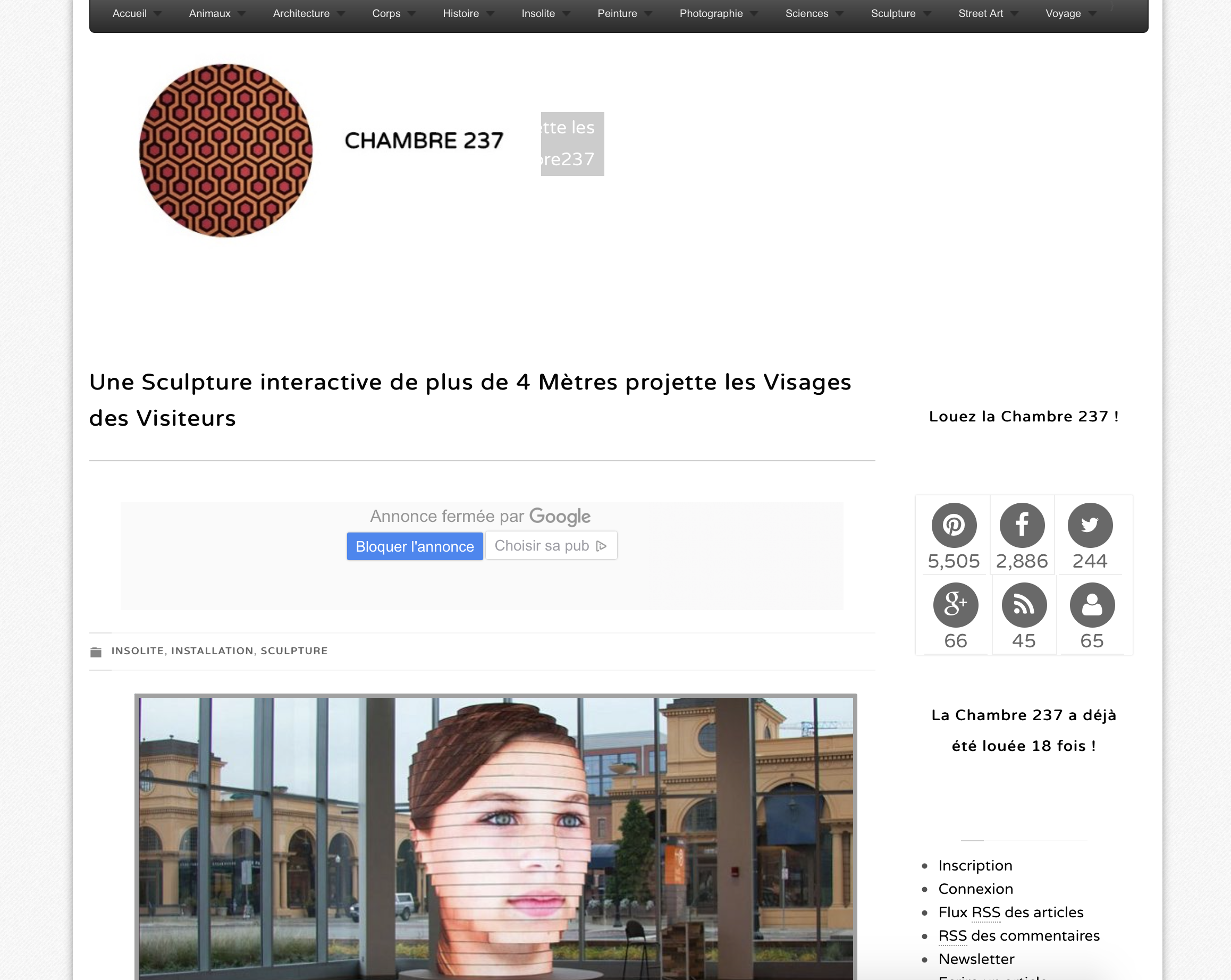
Task: Open the Google+ icon with 66 followers
Action: tap(955, 604)
